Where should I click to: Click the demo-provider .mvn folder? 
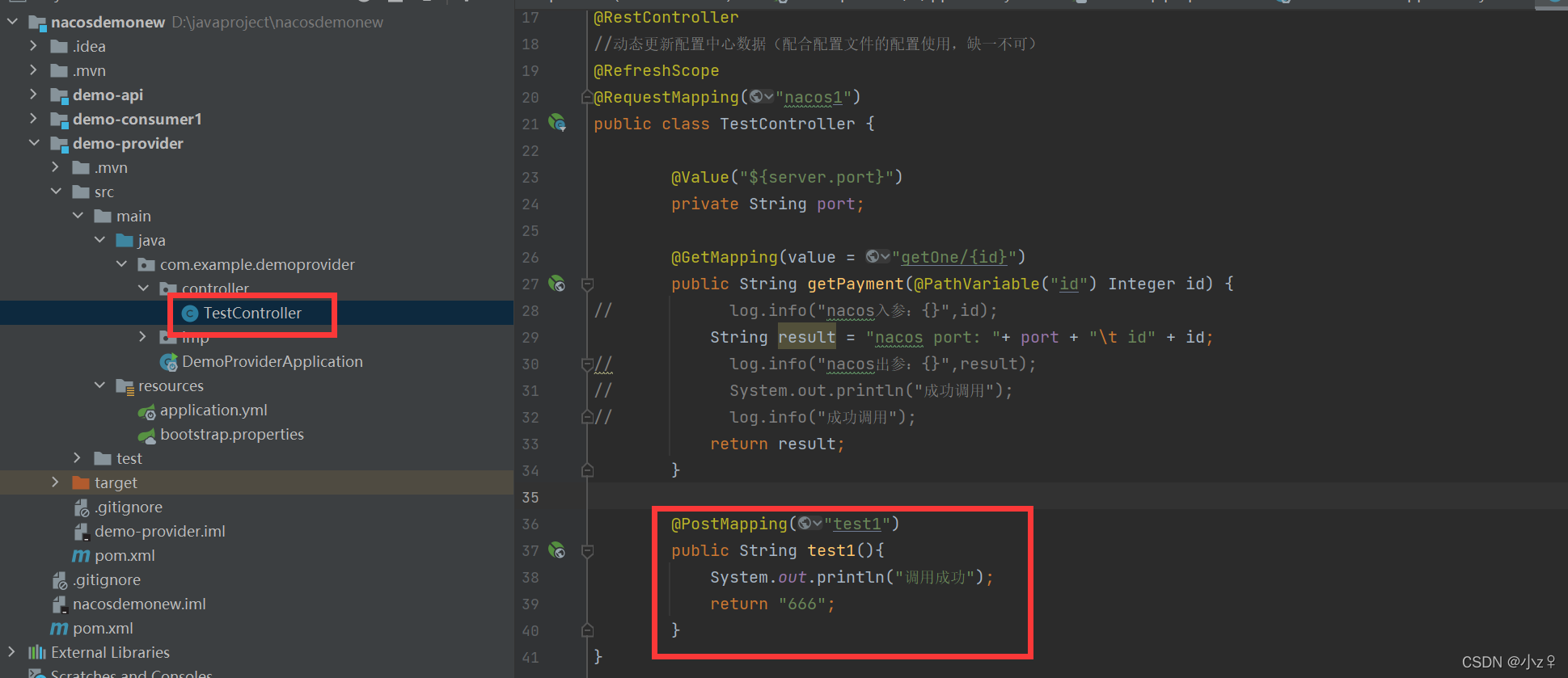tap(111, 167)
